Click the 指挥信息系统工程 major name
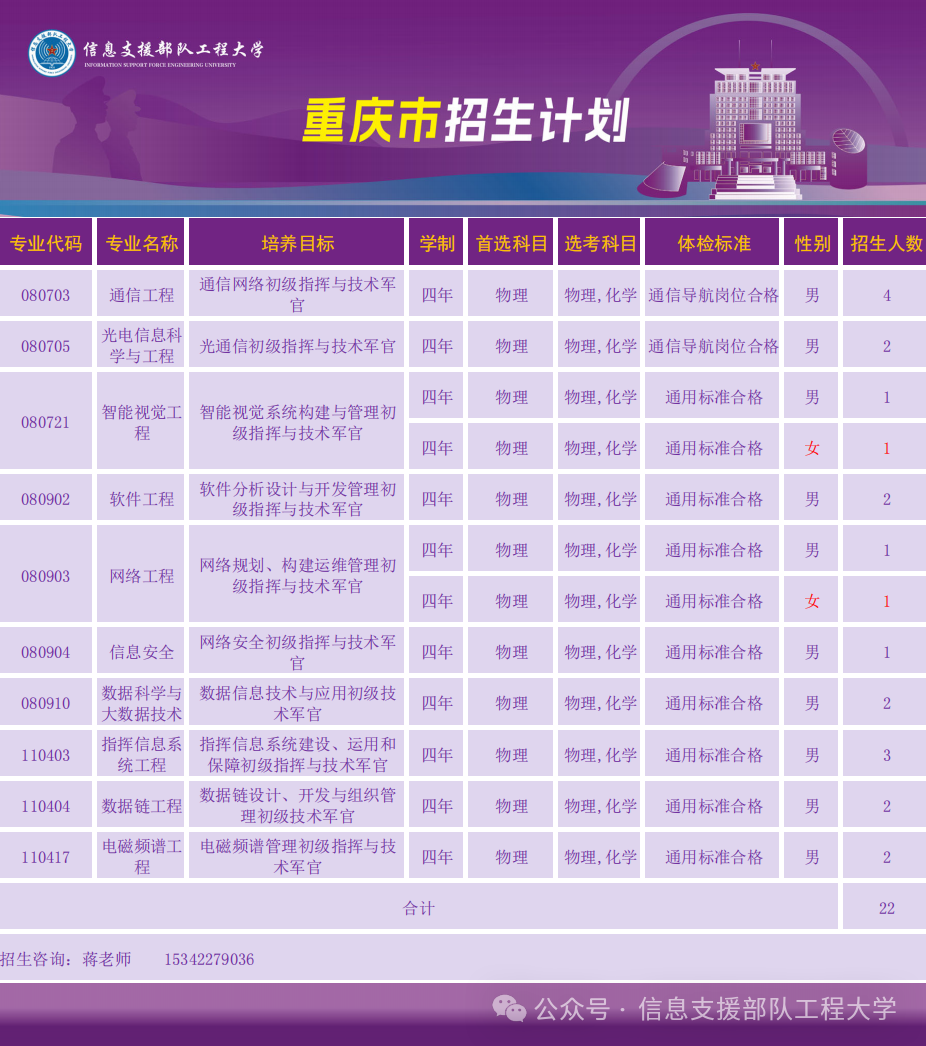Screen dimensions: 926x1046 141,754
